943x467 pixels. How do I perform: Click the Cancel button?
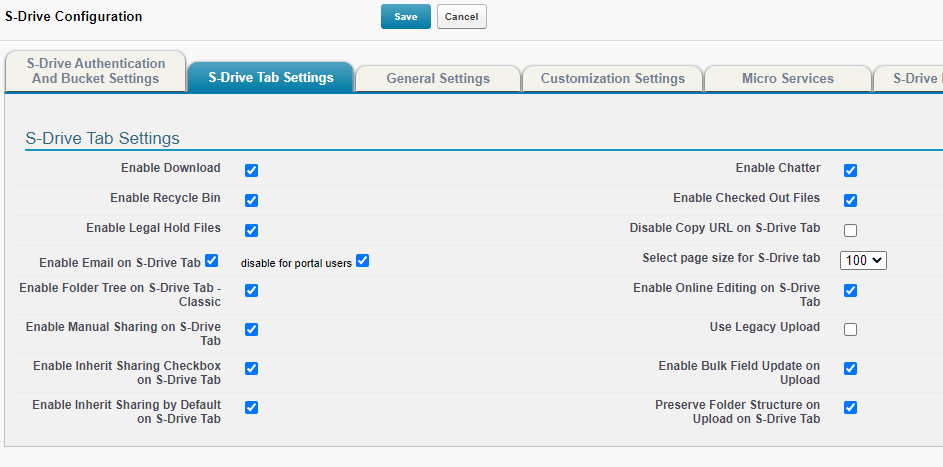[x=461, y=17]
